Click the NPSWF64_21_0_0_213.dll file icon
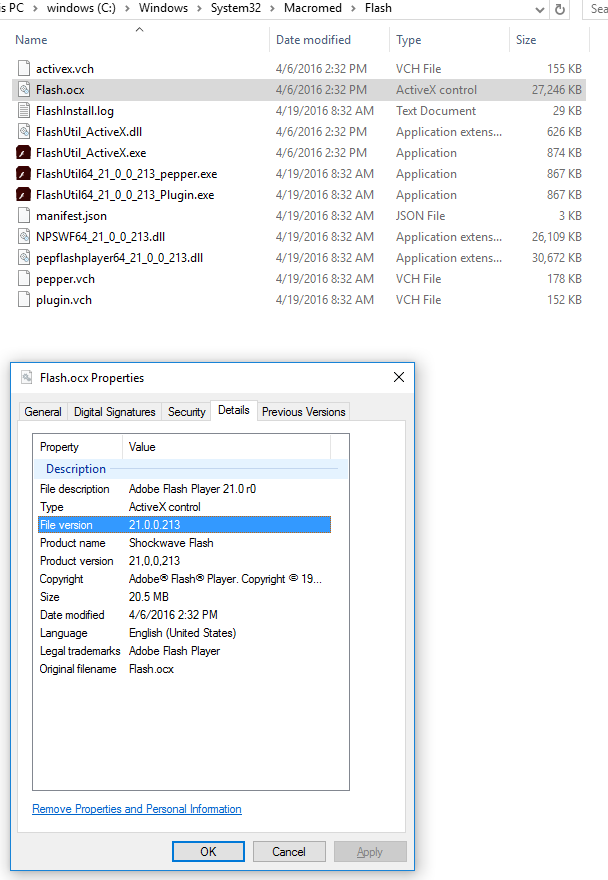608x880 pixels. coord(24,237)
